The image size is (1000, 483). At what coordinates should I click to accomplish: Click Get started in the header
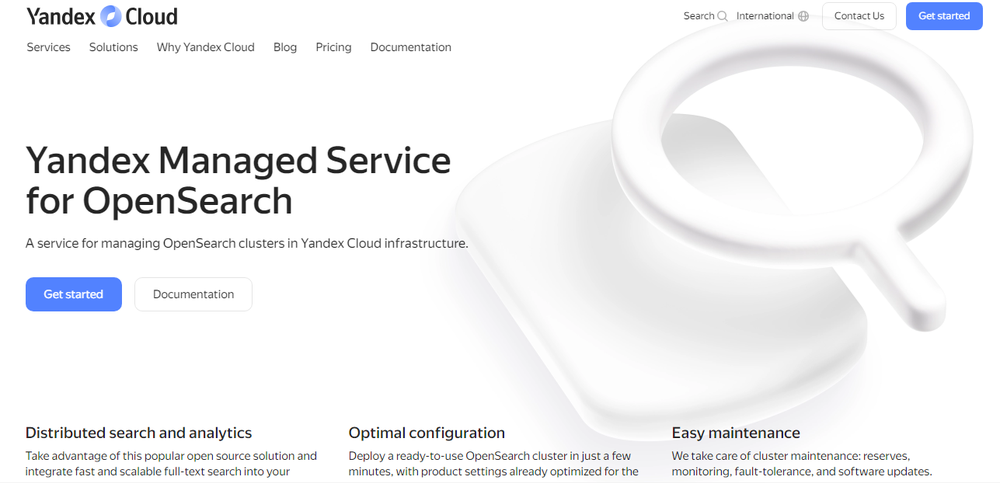tap(944, 17)
